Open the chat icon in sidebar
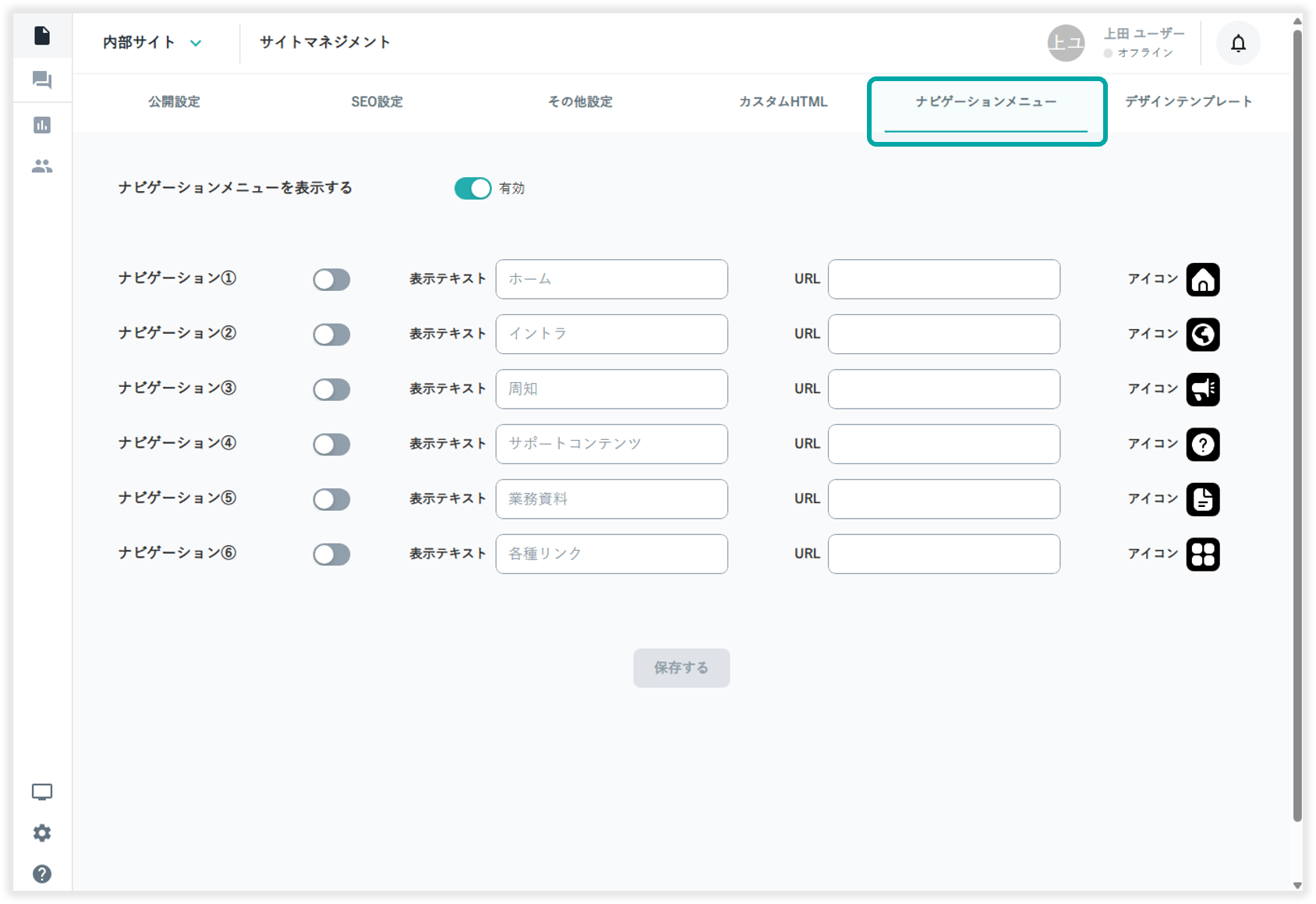This screenshot has height=904, width=1316. tap(42, 80)
